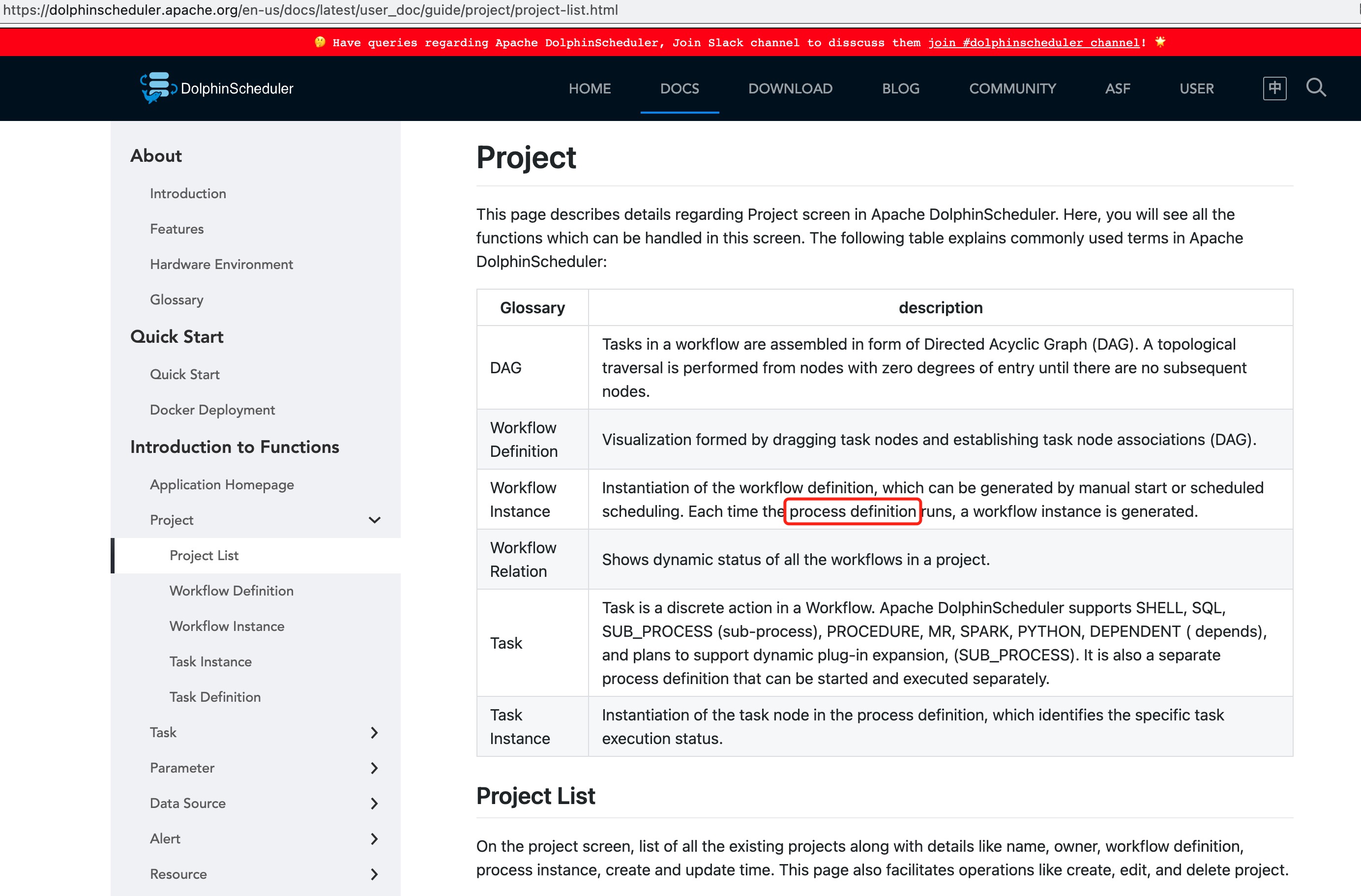Expand the Parameter sidebar section chevron
Viewport: 1361px width, 896px height.
(375, 768)
